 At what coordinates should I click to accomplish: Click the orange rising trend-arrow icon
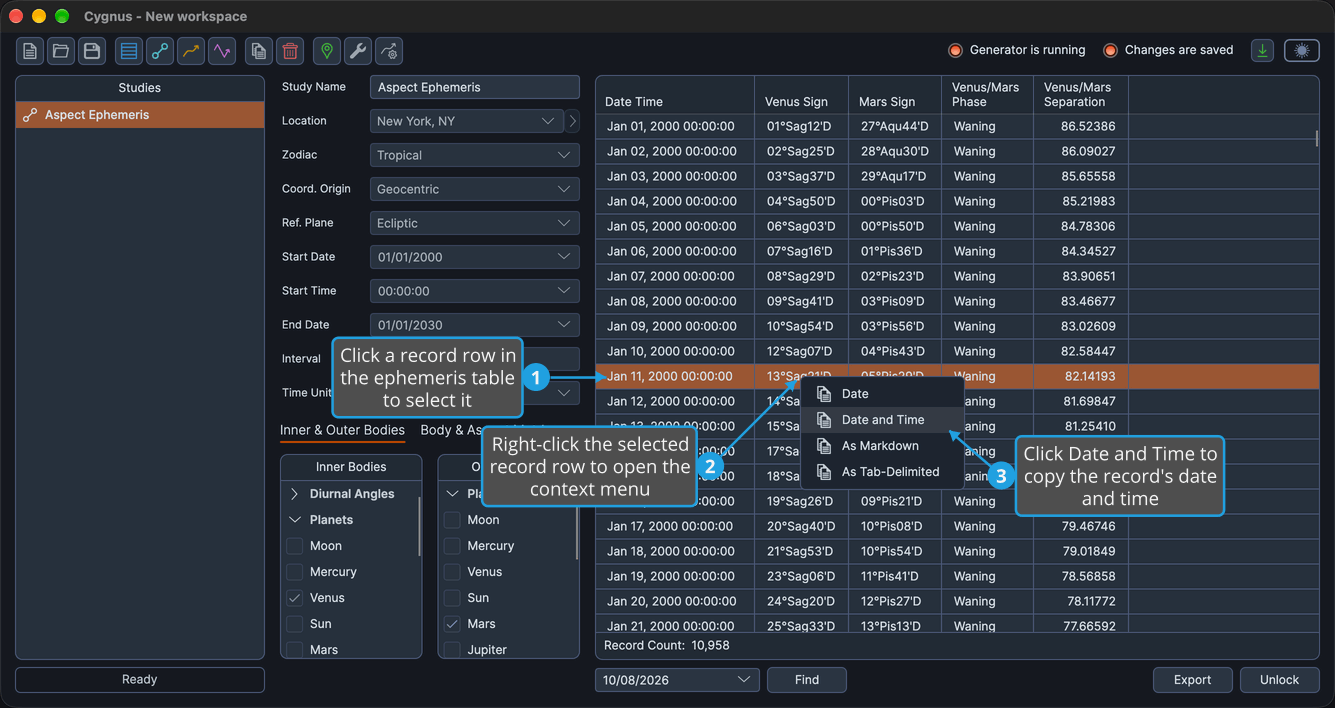tap(191, 51)
